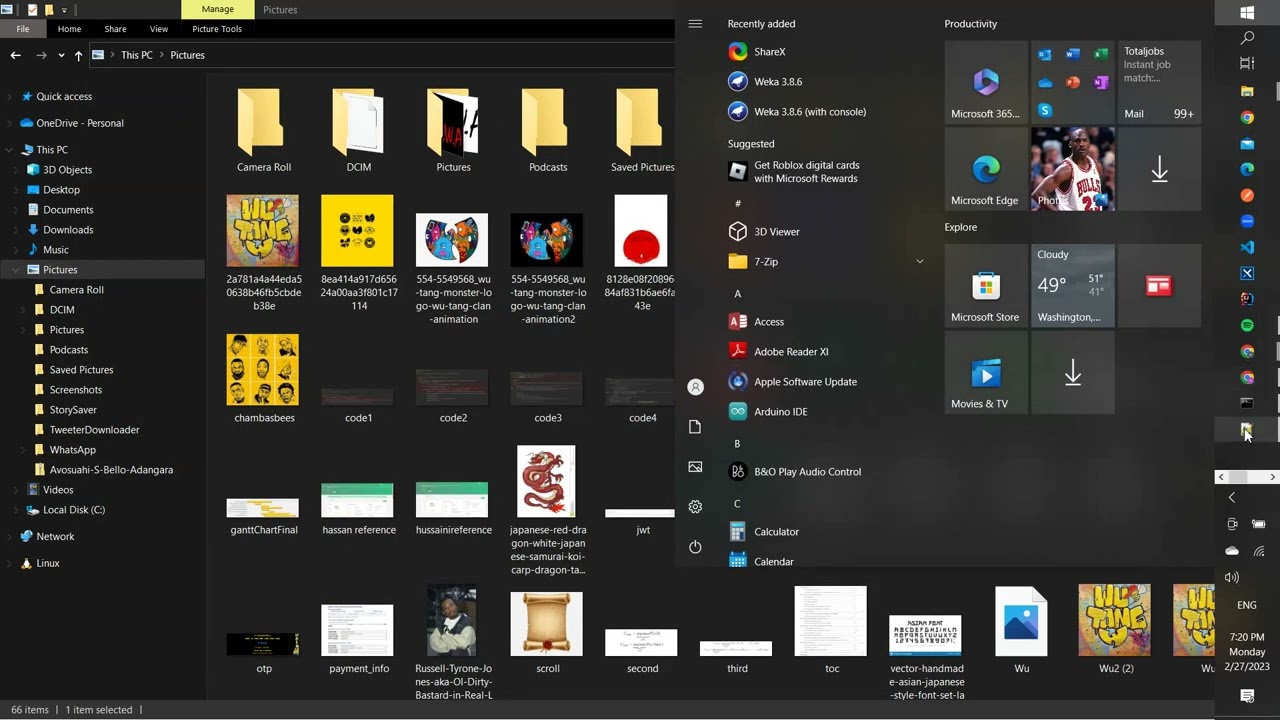Viewport: 1280px width, 720px height.
Task: Switch to the Home ribbon tab
Action: [x=69, y=29]
